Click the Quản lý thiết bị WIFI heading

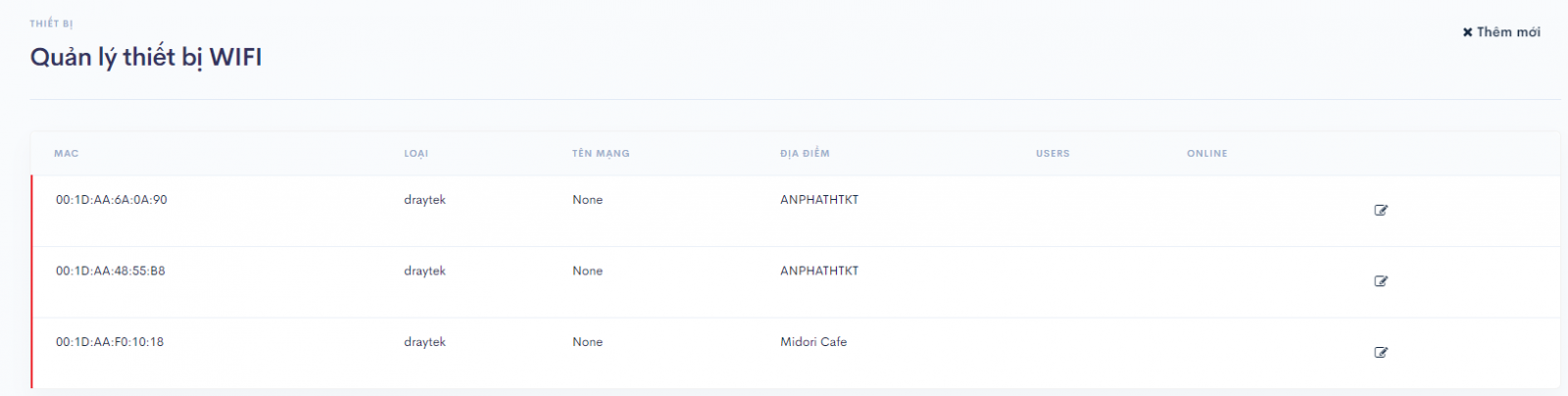coord(146,58)
